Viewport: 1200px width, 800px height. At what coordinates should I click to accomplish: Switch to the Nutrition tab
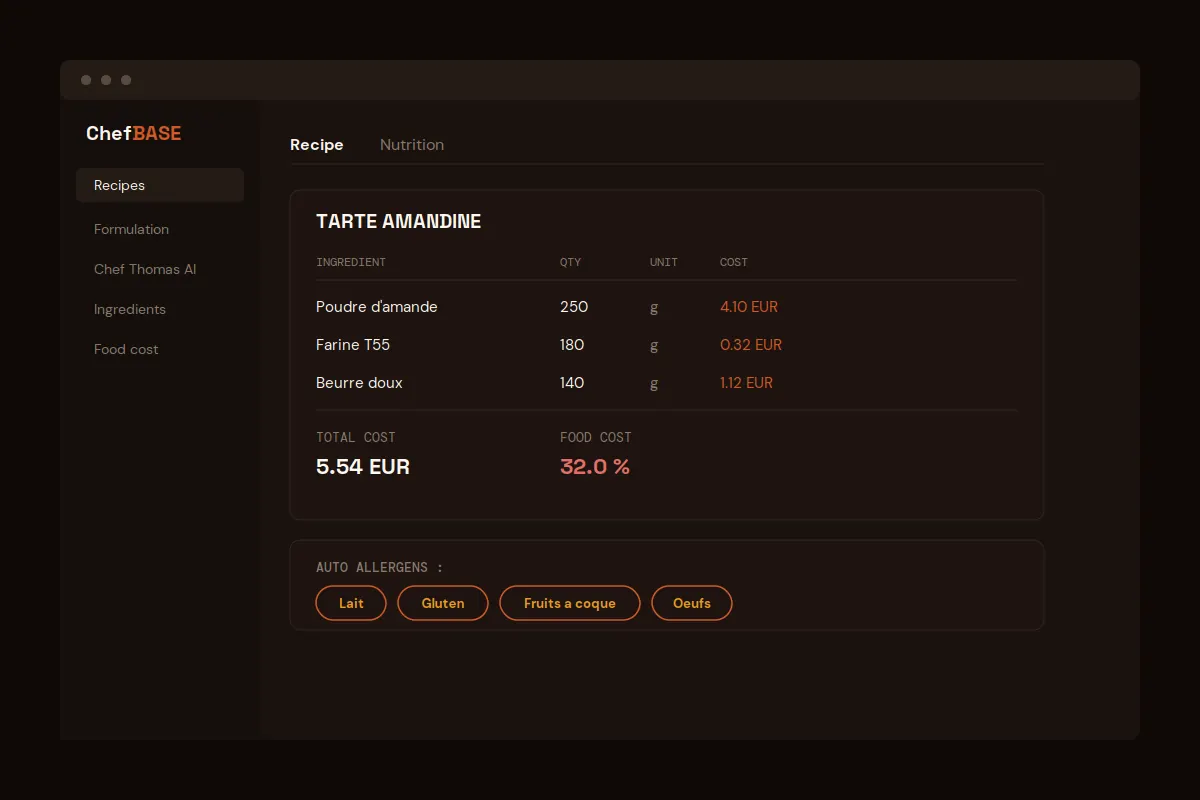[x=412, y=145]
